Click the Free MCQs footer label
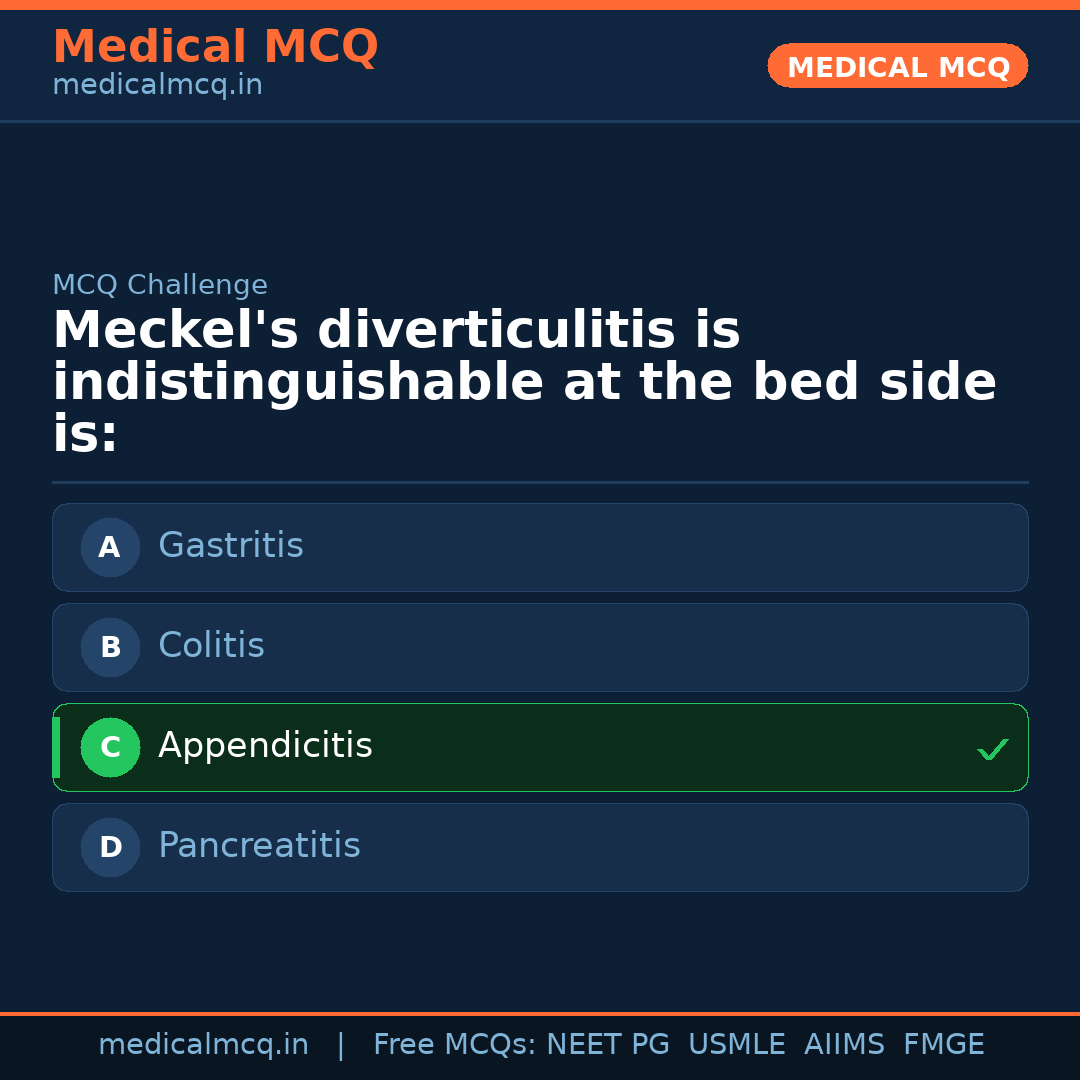Screen dimensions: 1080x1080 454,1045
